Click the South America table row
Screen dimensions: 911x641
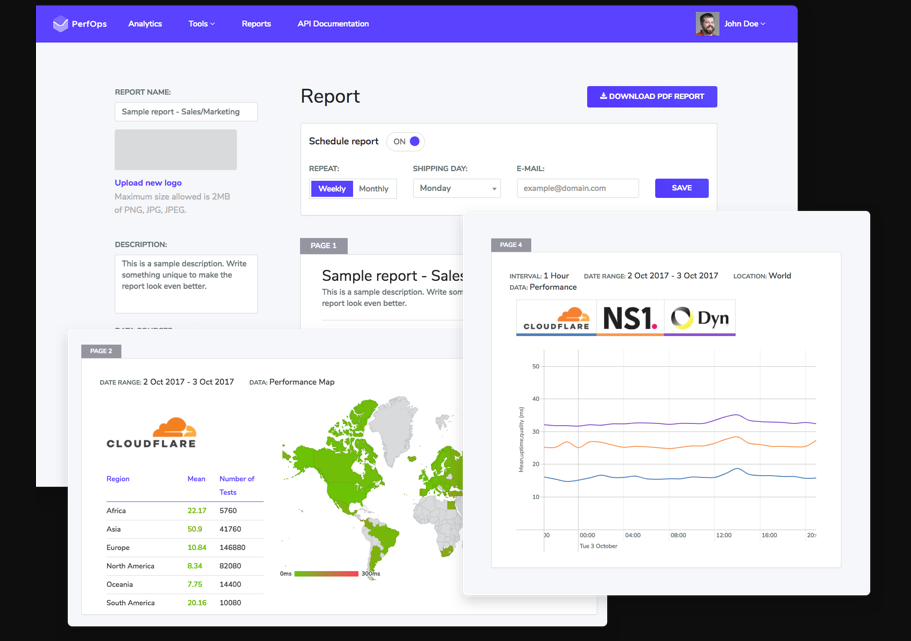click(185, 603)
